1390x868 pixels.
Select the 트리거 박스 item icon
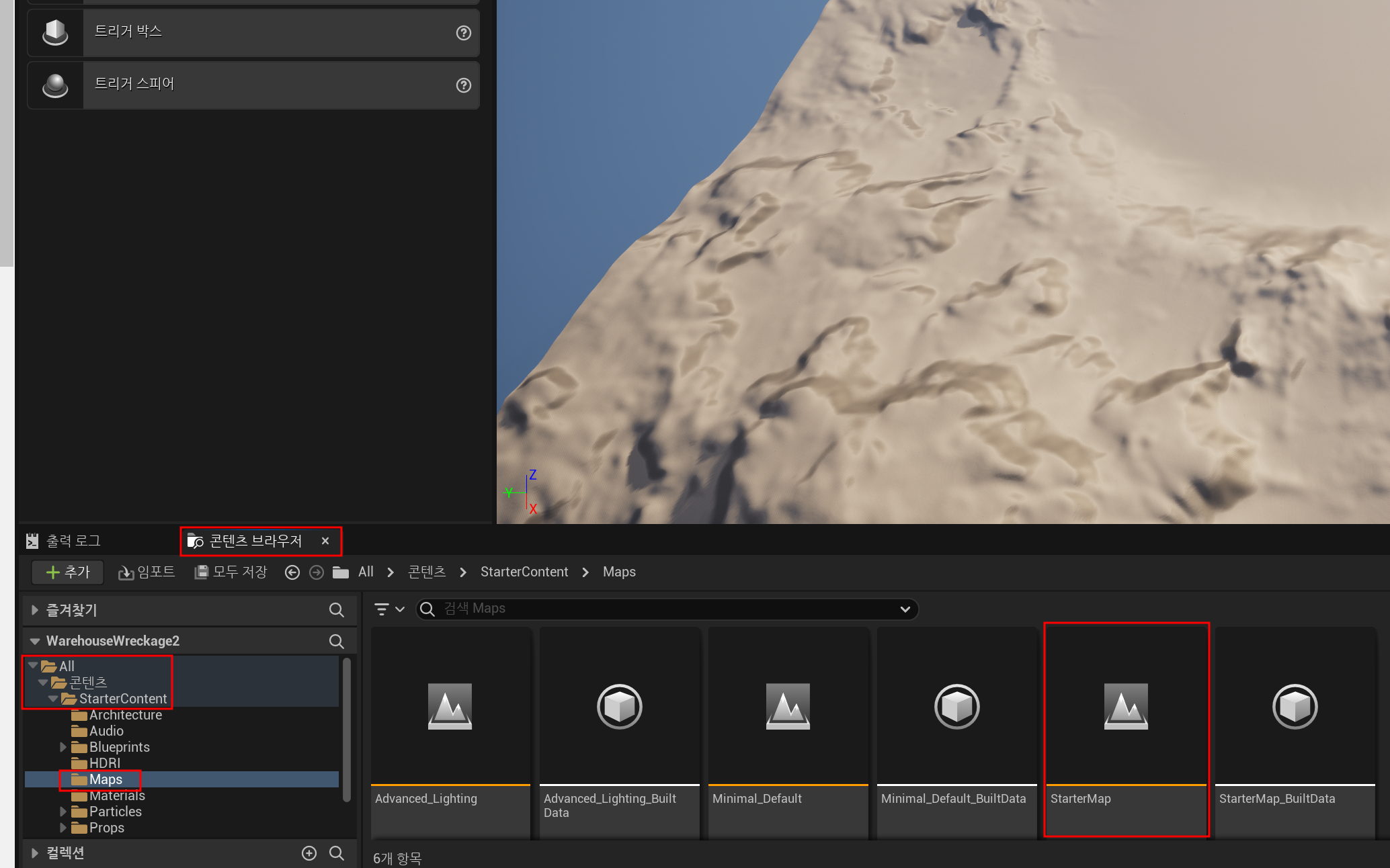(x=55, y=32)
